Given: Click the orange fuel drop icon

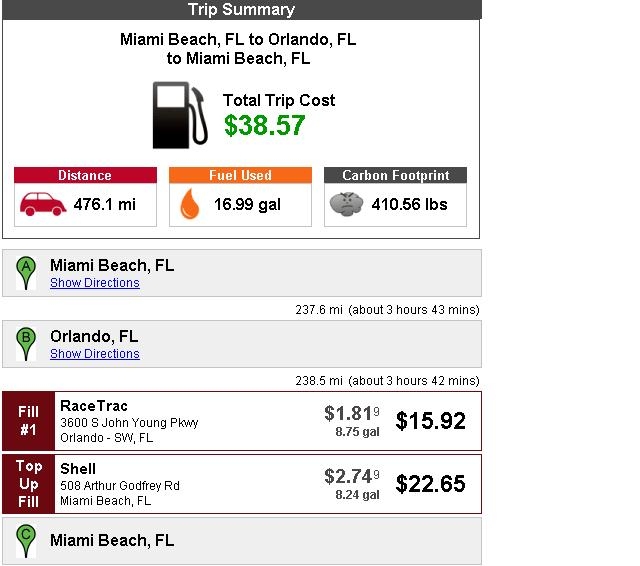Looking at the screenshot, I should coord(190,204).
